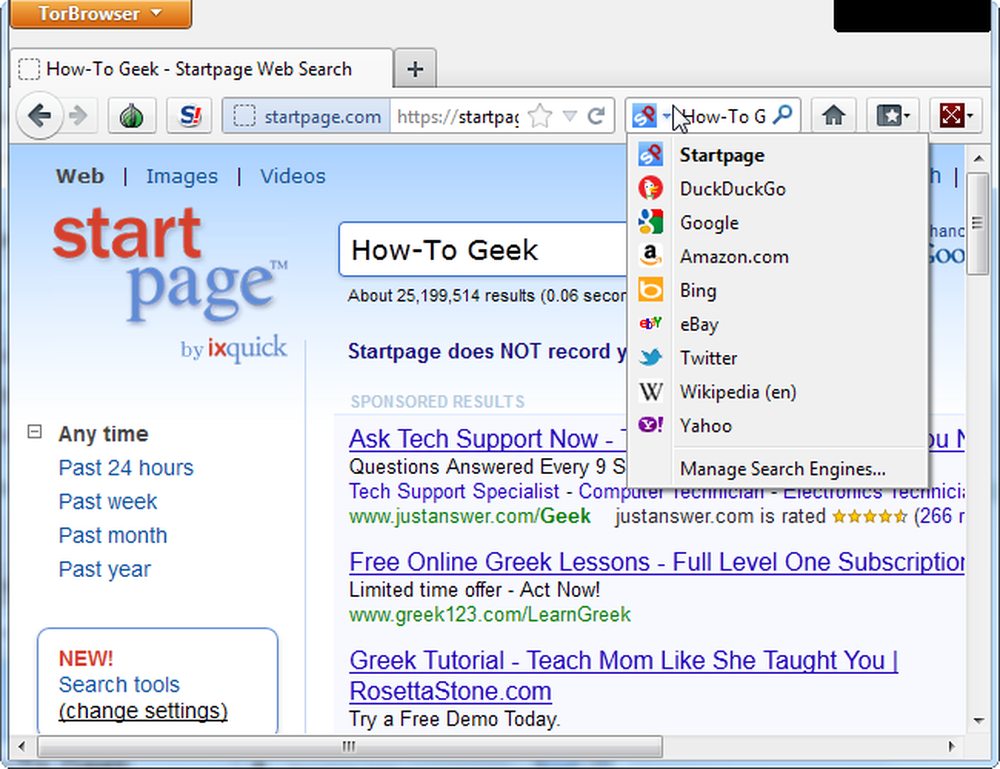Click the toolbar search text field
1000x769 pixels.
[723, 116]
